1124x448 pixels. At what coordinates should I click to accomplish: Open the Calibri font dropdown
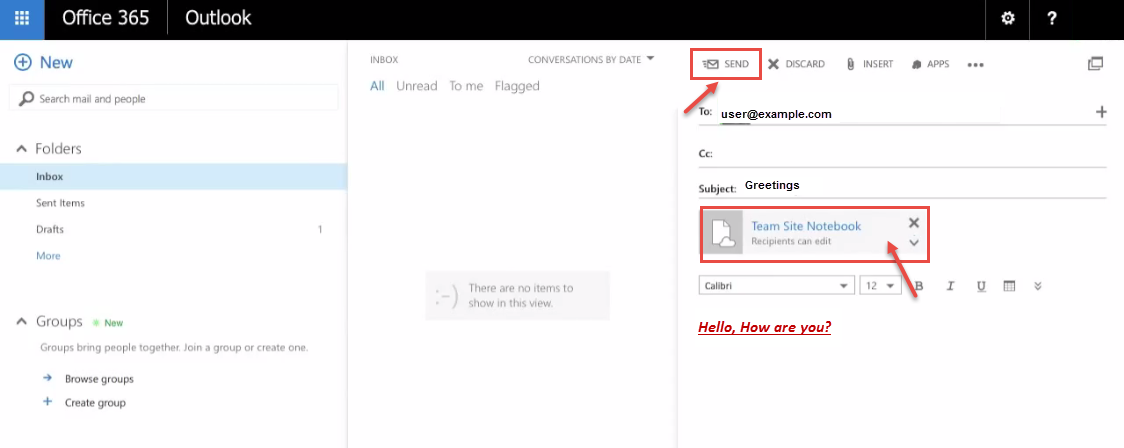coord(776,285)
